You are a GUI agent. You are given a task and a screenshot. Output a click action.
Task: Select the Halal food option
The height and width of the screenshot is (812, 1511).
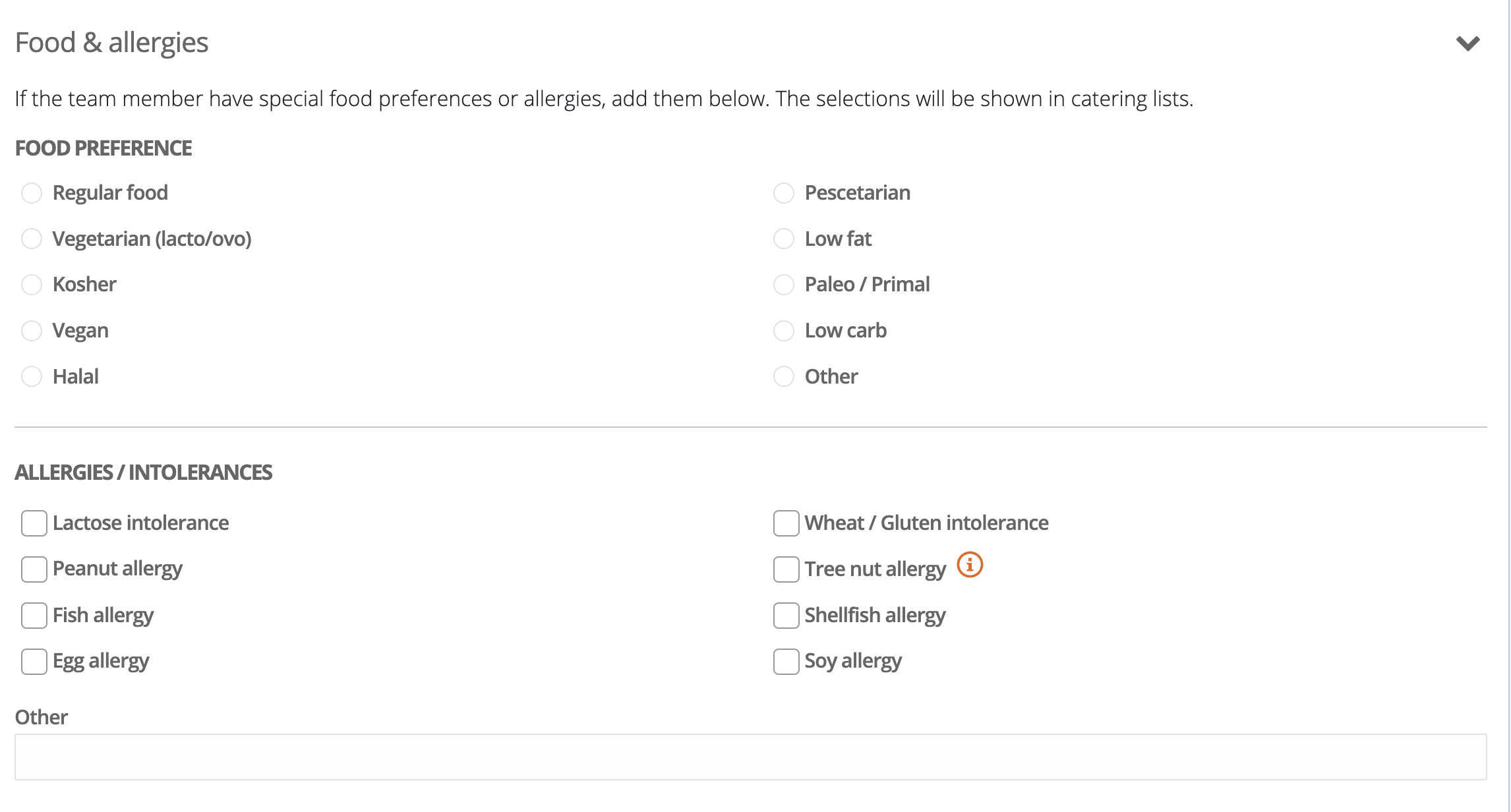[x=32, y=377]
